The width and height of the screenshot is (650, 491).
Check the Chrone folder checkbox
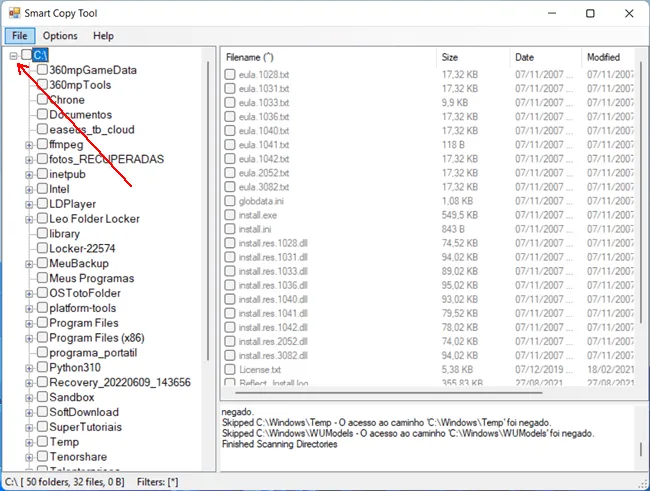pyautogui.click(x=42, y=99)
